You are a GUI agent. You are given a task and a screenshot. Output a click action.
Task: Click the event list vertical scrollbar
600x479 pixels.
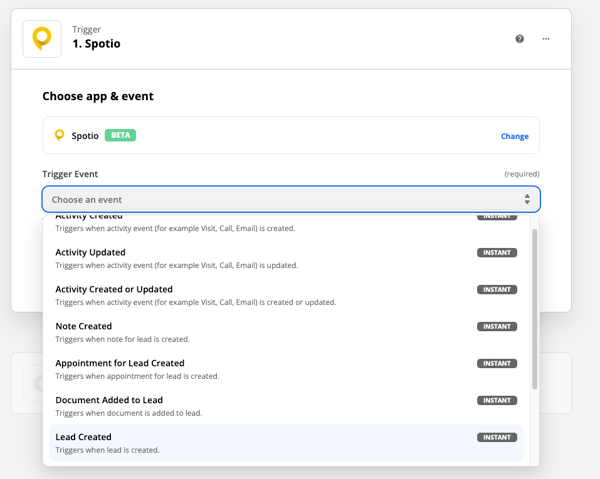535,309
